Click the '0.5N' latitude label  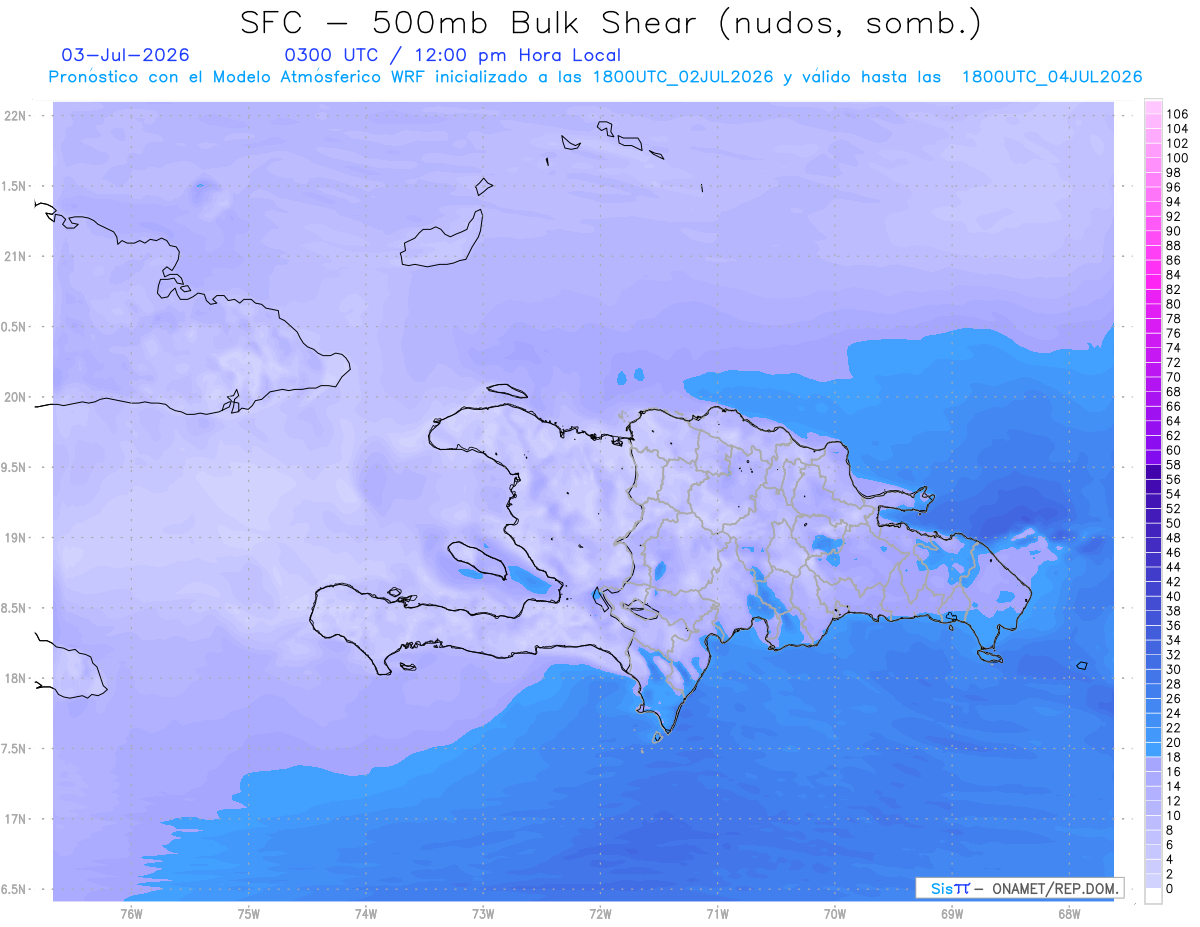pos(14,326)
